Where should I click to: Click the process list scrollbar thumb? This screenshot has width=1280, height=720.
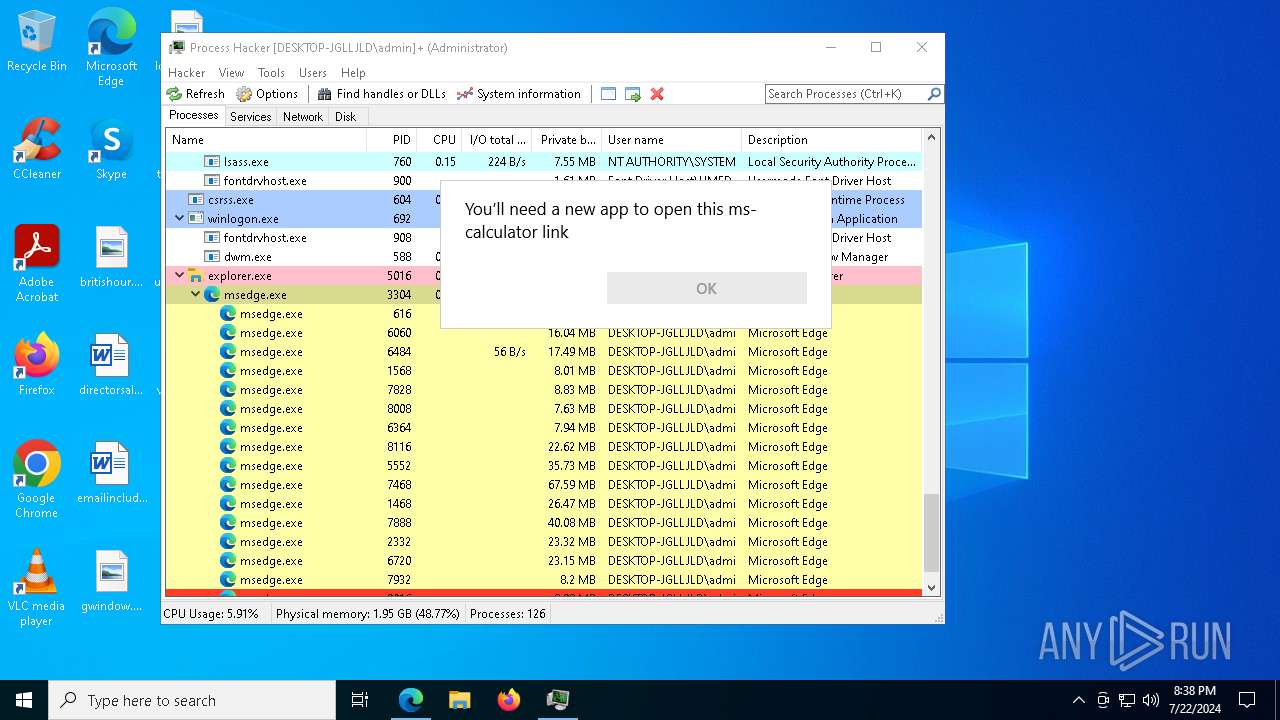931,533
